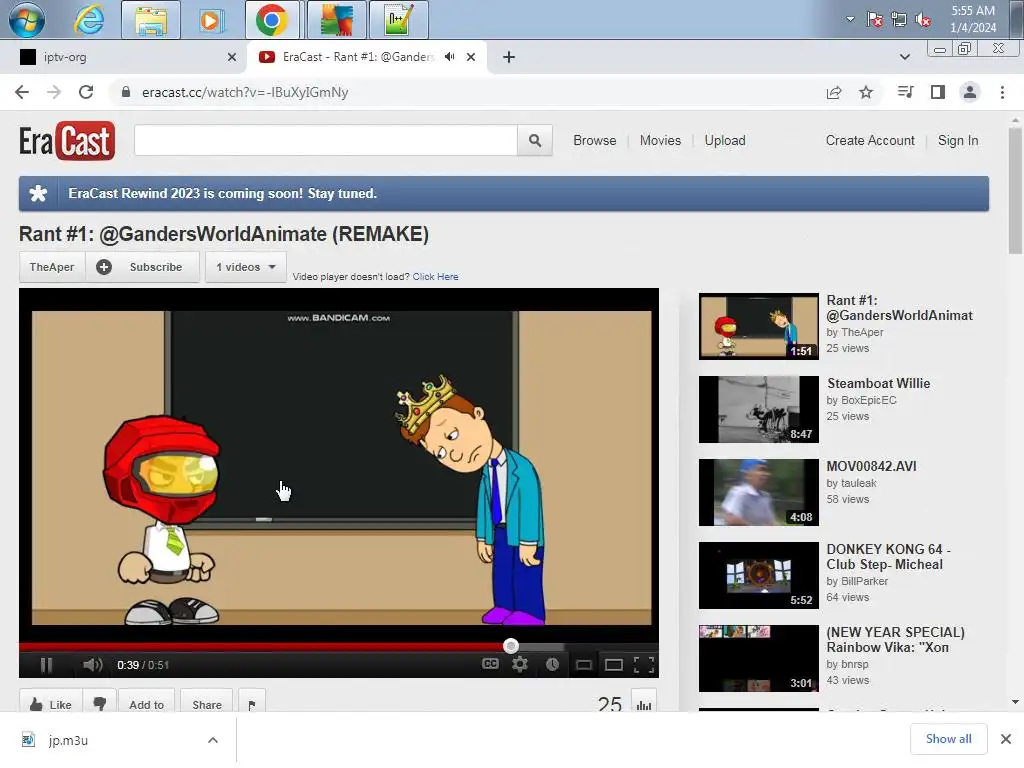
Task: Click the watch later clock icon
Action: click(552, 664)
